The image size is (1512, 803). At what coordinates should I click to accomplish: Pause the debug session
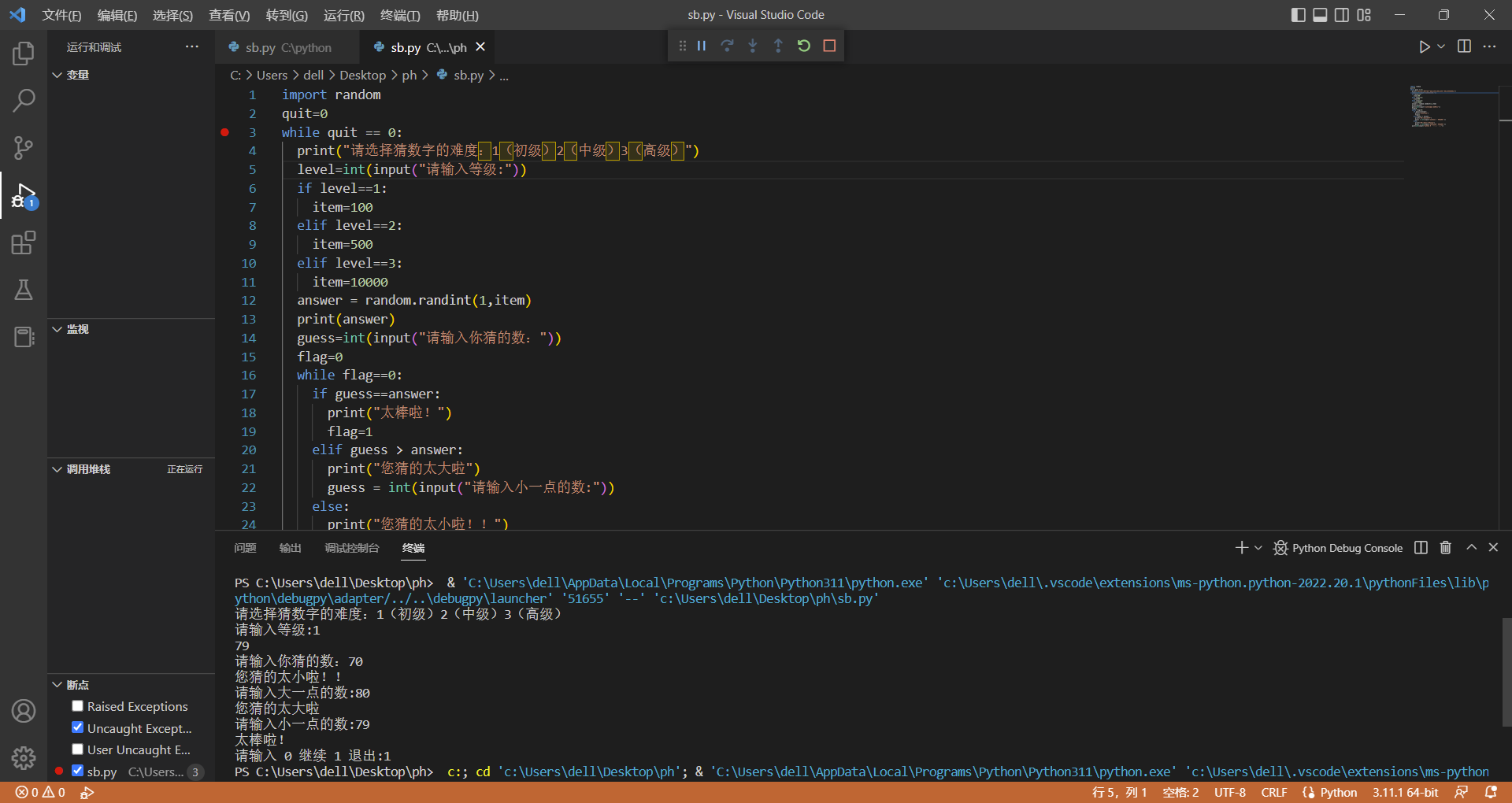(x=701, y=46)
